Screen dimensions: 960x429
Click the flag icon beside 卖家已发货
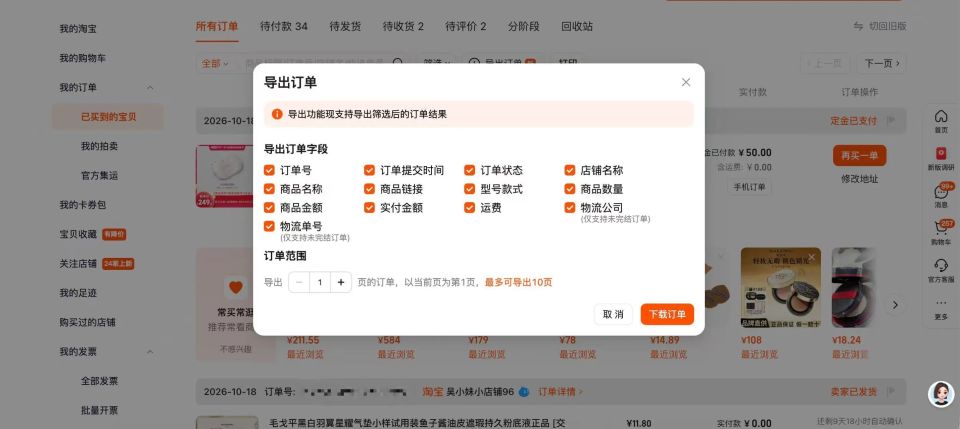[x=891, y=392]
